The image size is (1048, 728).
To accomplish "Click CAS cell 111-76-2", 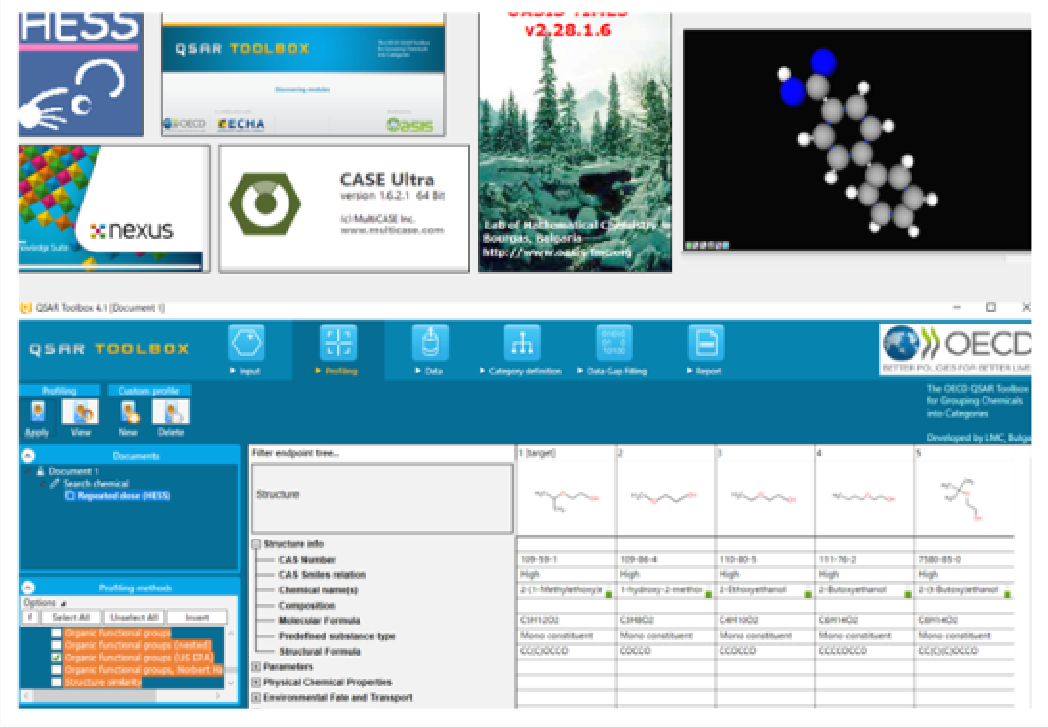I will [864, 560].
